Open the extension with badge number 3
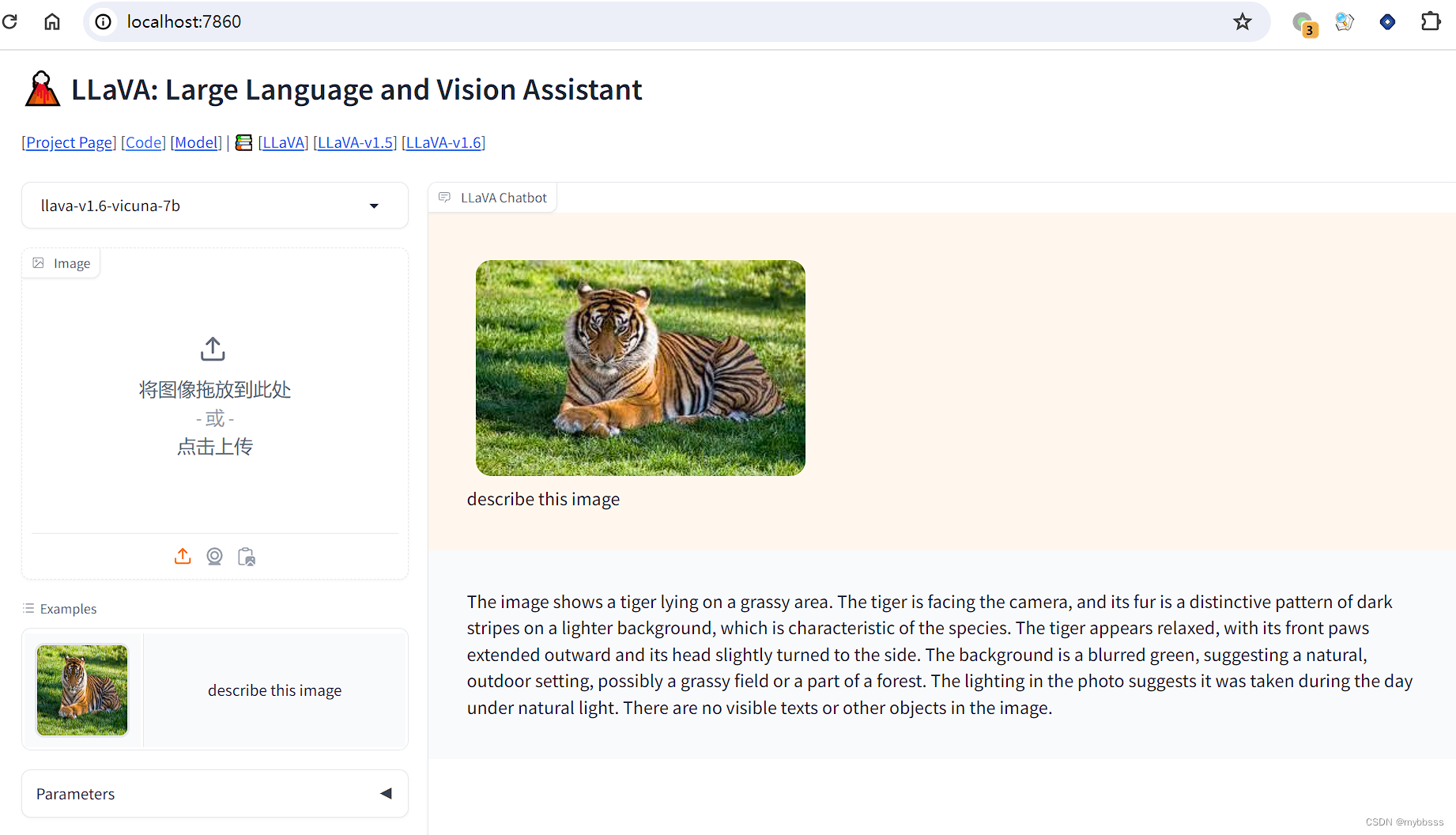 1304,24
